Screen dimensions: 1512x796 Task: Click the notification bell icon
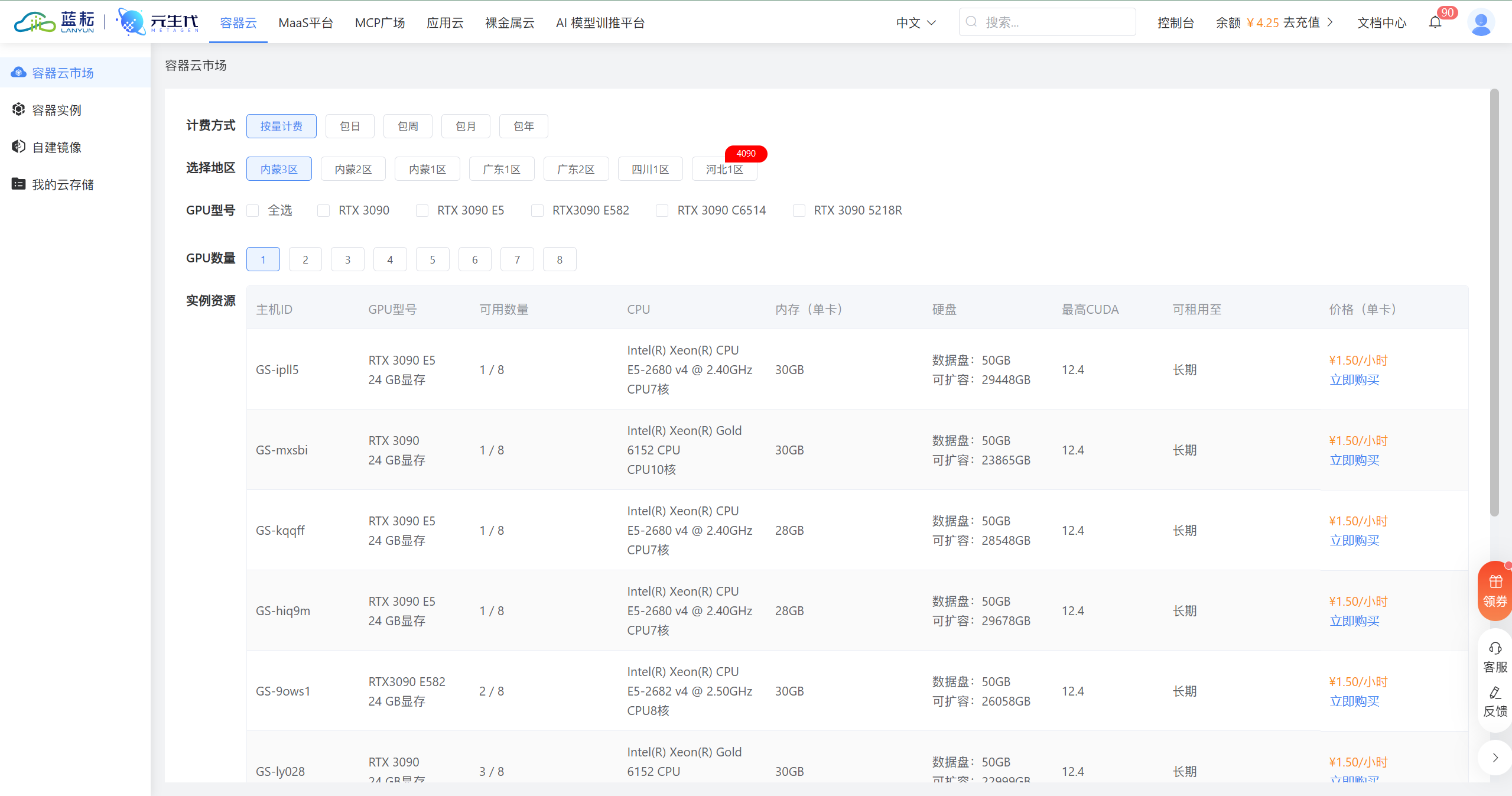tap(1435, 22)
